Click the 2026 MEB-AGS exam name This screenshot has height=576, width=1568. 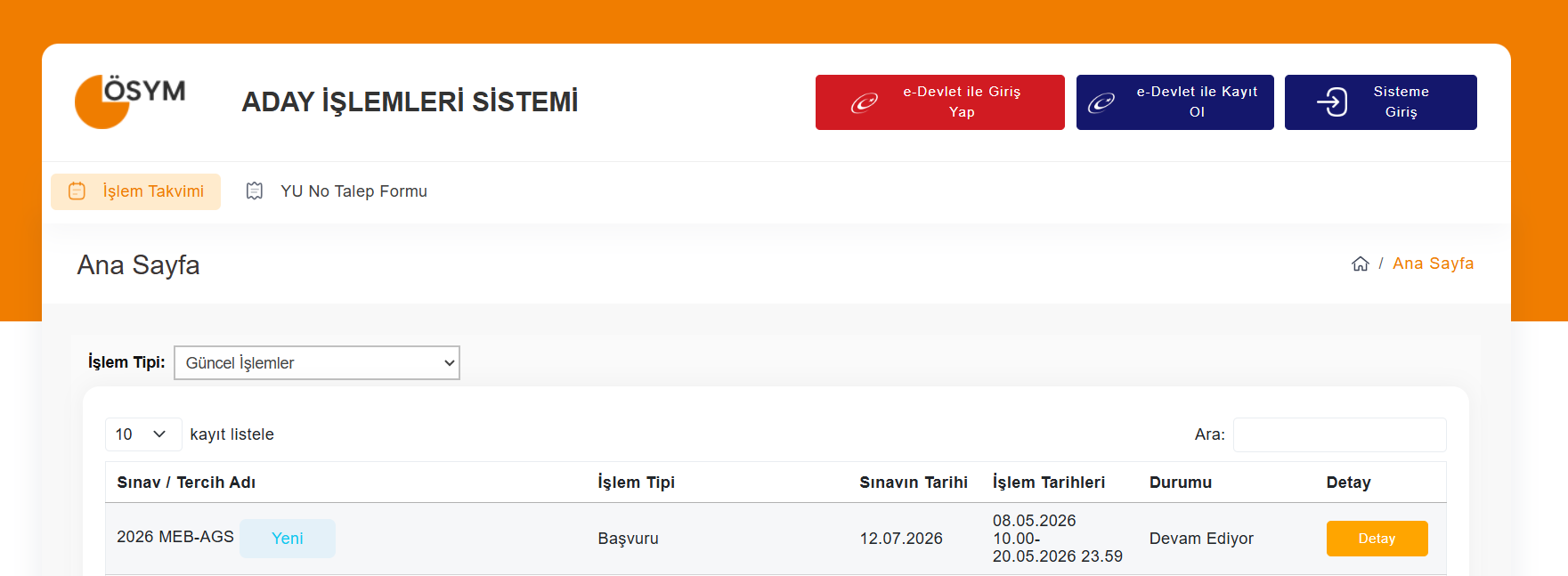point(175,537)
